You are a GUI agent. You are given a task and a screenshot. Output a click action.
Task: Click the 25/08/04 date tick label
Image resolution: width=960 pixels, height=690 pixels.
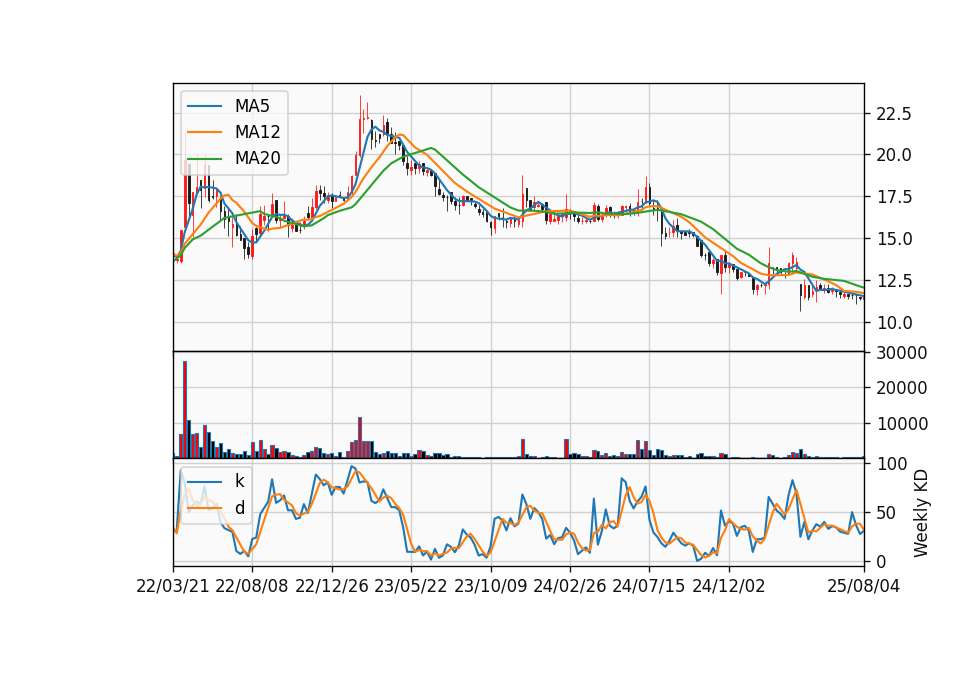[x=864, y=586]
